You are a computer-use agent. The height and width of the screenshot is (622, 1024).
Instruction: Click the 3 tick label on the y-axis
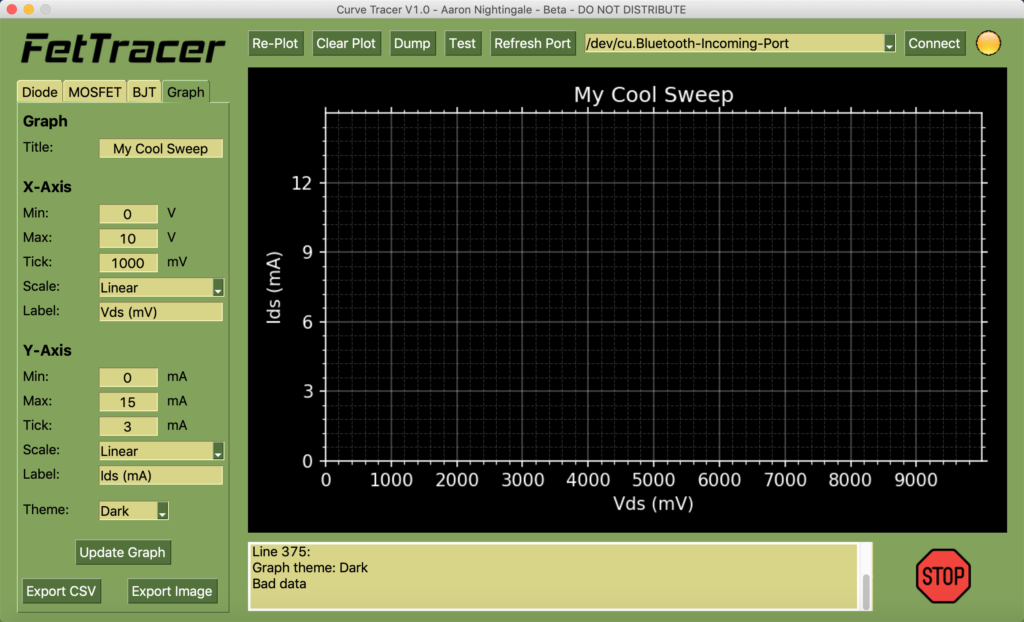pyautogui.click(x=308, y=391)
